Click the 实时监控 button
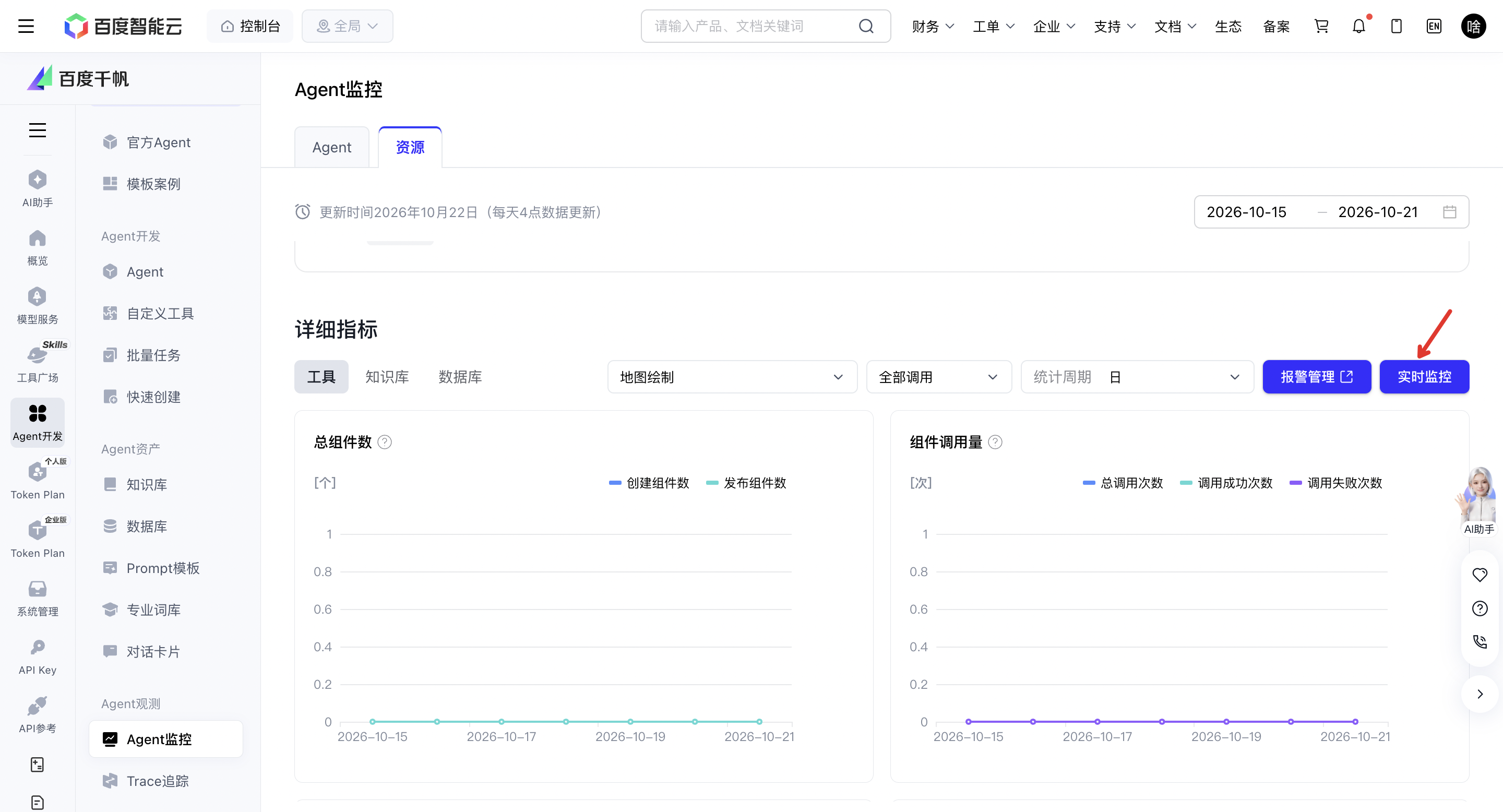 (x=1424, y=377)
